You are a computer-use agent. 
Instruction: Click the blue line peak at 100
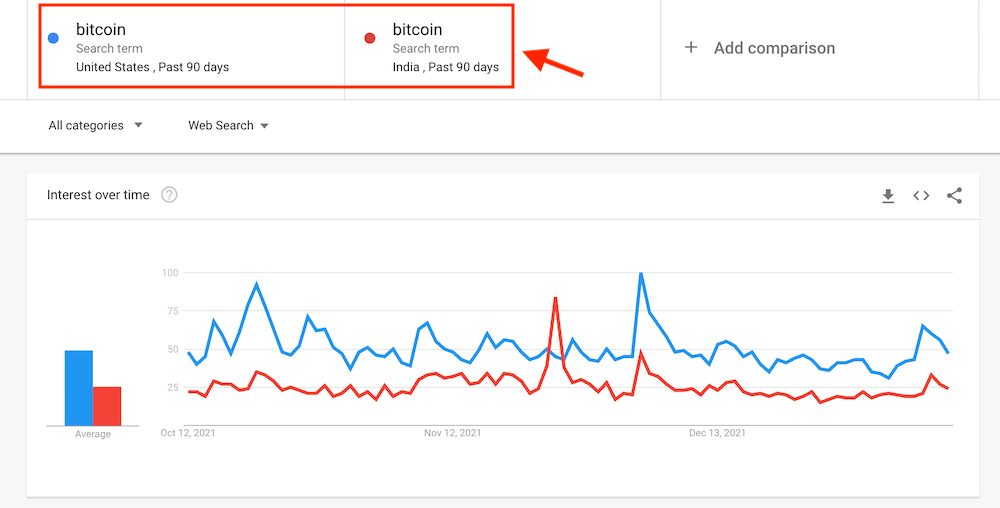(641, 273)
